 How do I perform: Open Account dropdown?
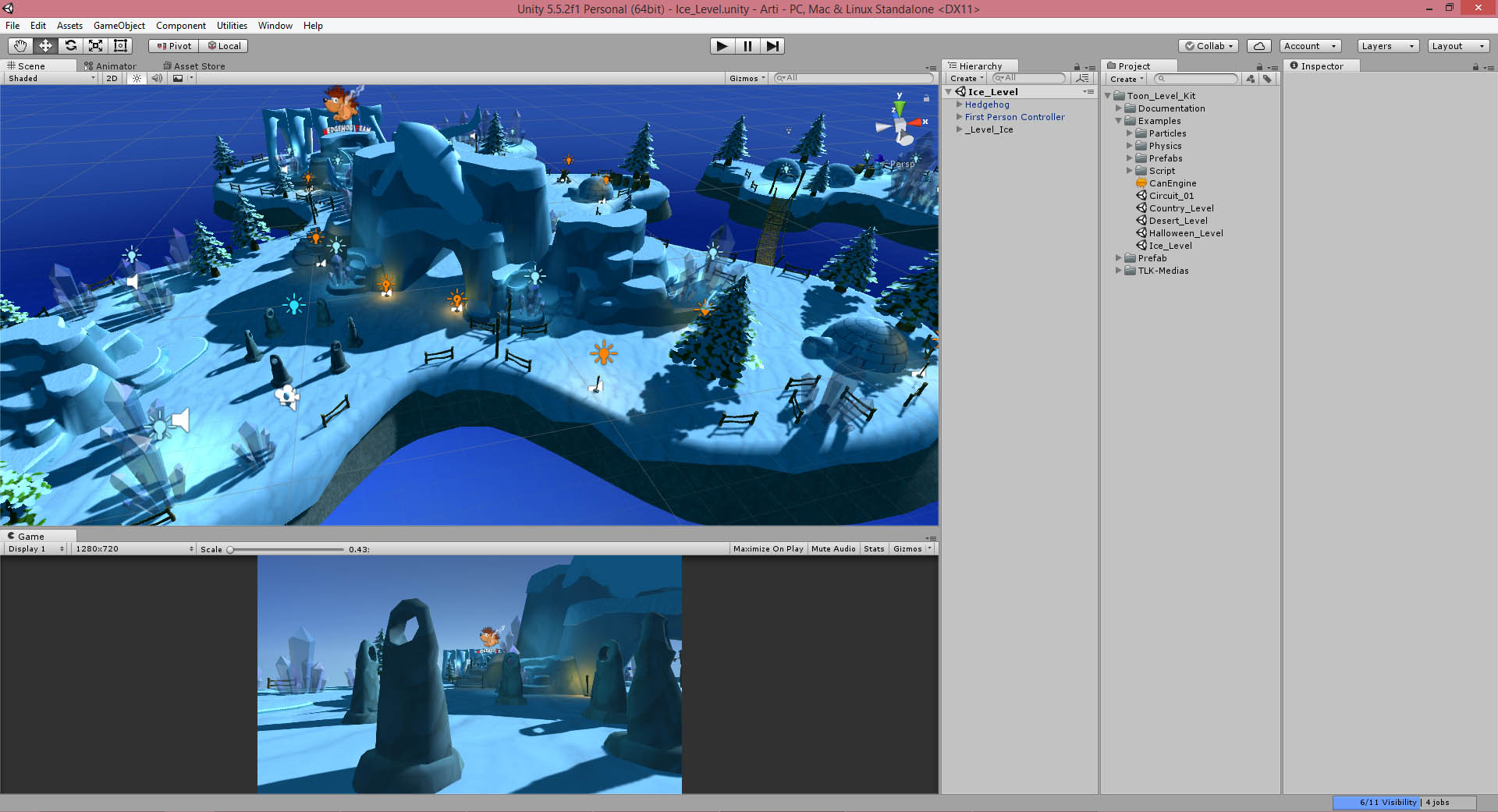click(1310, 46)
